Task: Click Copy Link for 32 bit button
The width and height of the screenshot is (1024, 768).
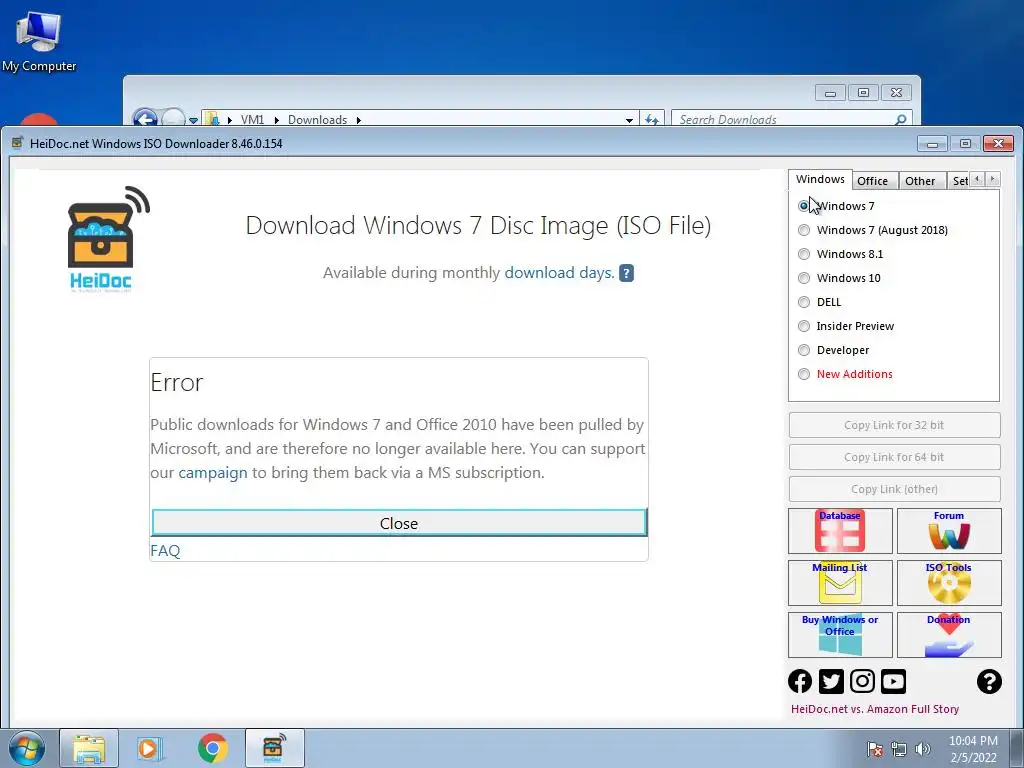Action: pos(894,425)
